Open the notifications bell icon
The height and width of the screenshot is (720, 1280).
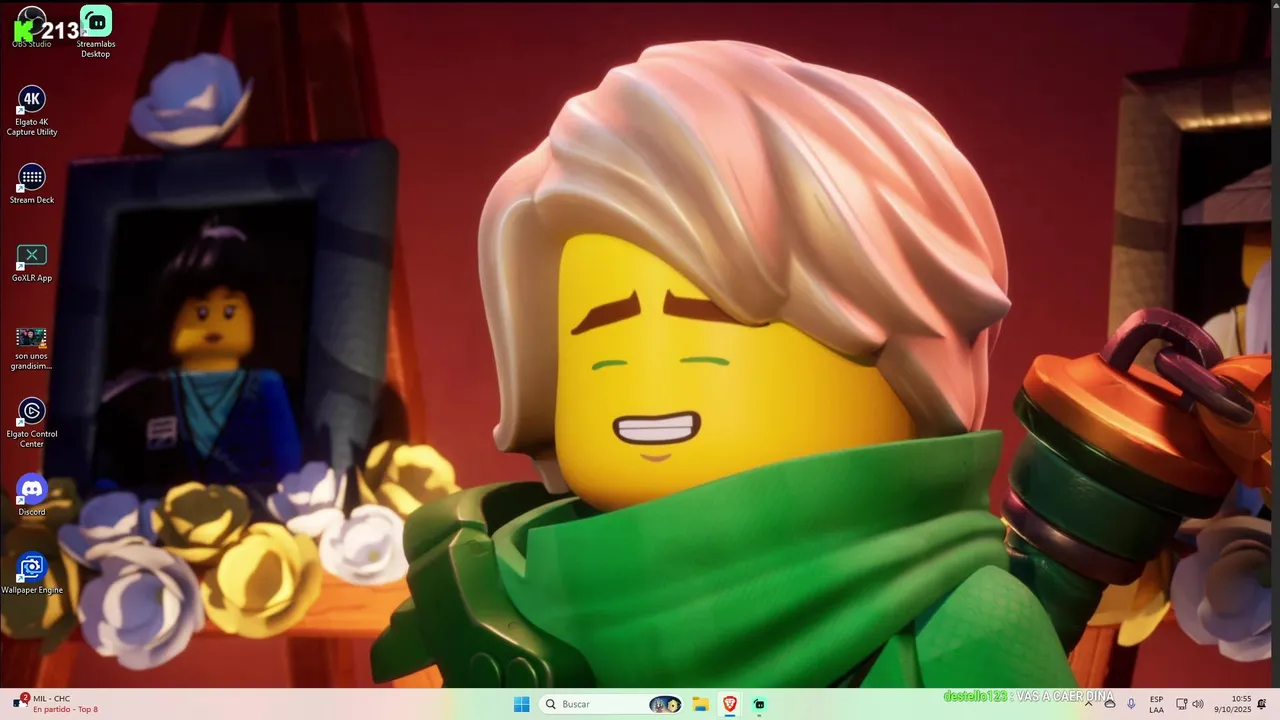click(x=1262, y=704)
